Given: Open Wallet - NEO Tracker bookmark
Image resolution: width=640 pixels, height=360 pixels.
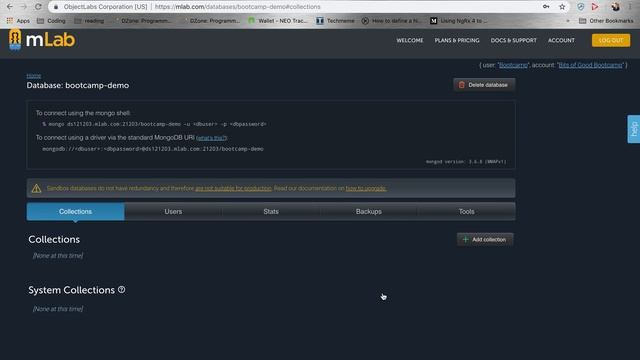Looking at the screenshot, I should (x=278, y=20).
